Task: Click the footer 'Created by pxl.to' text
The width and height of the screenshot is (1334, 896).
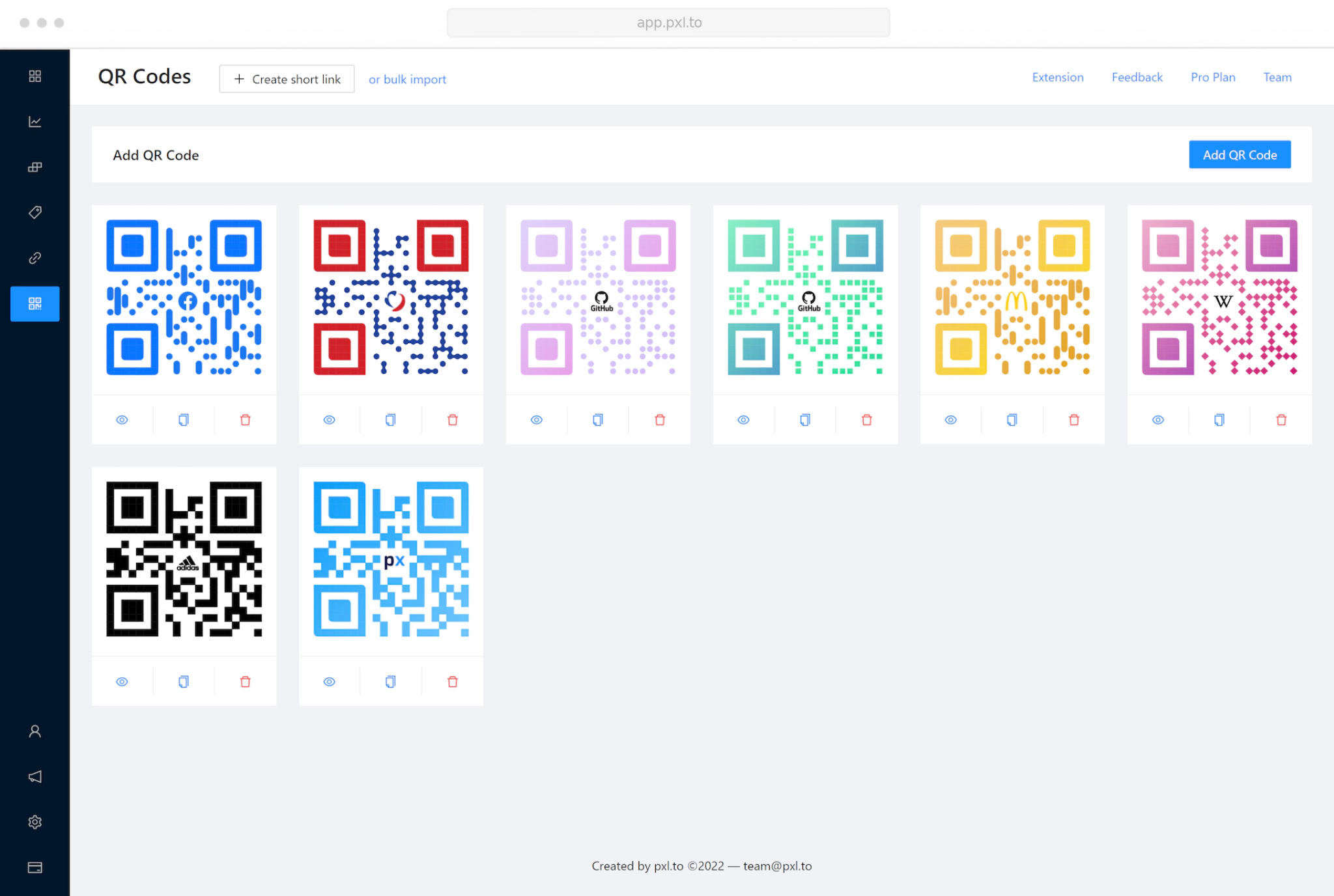Action: click(637, 866)
